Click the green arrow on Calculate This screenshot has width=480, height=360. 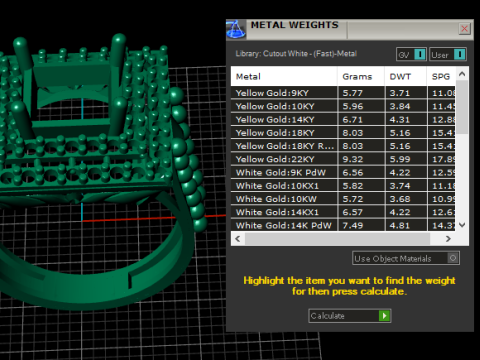(384, 316)
